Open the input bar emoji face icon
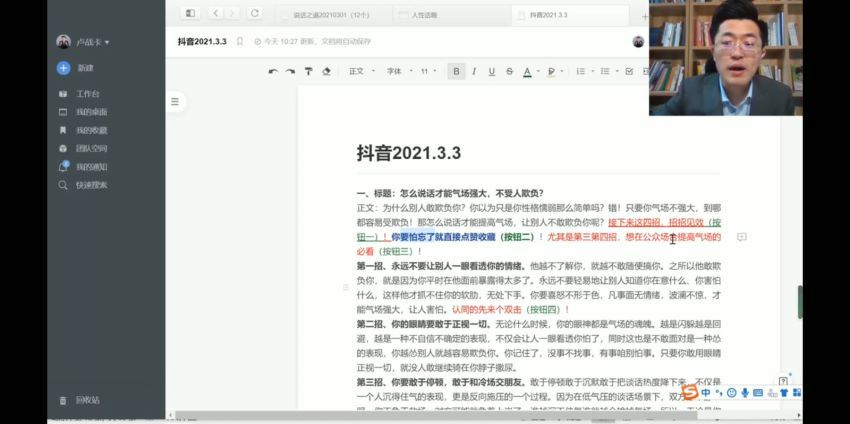The image size is (850, 424). click(732, 392)
